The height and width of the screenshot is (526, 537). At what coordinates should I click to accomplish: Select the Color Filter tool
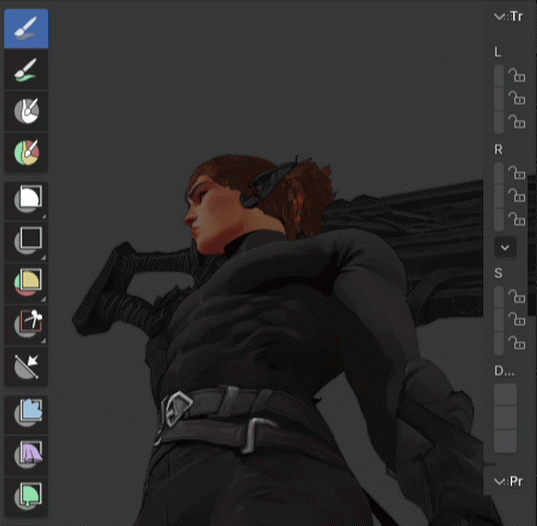26,497
